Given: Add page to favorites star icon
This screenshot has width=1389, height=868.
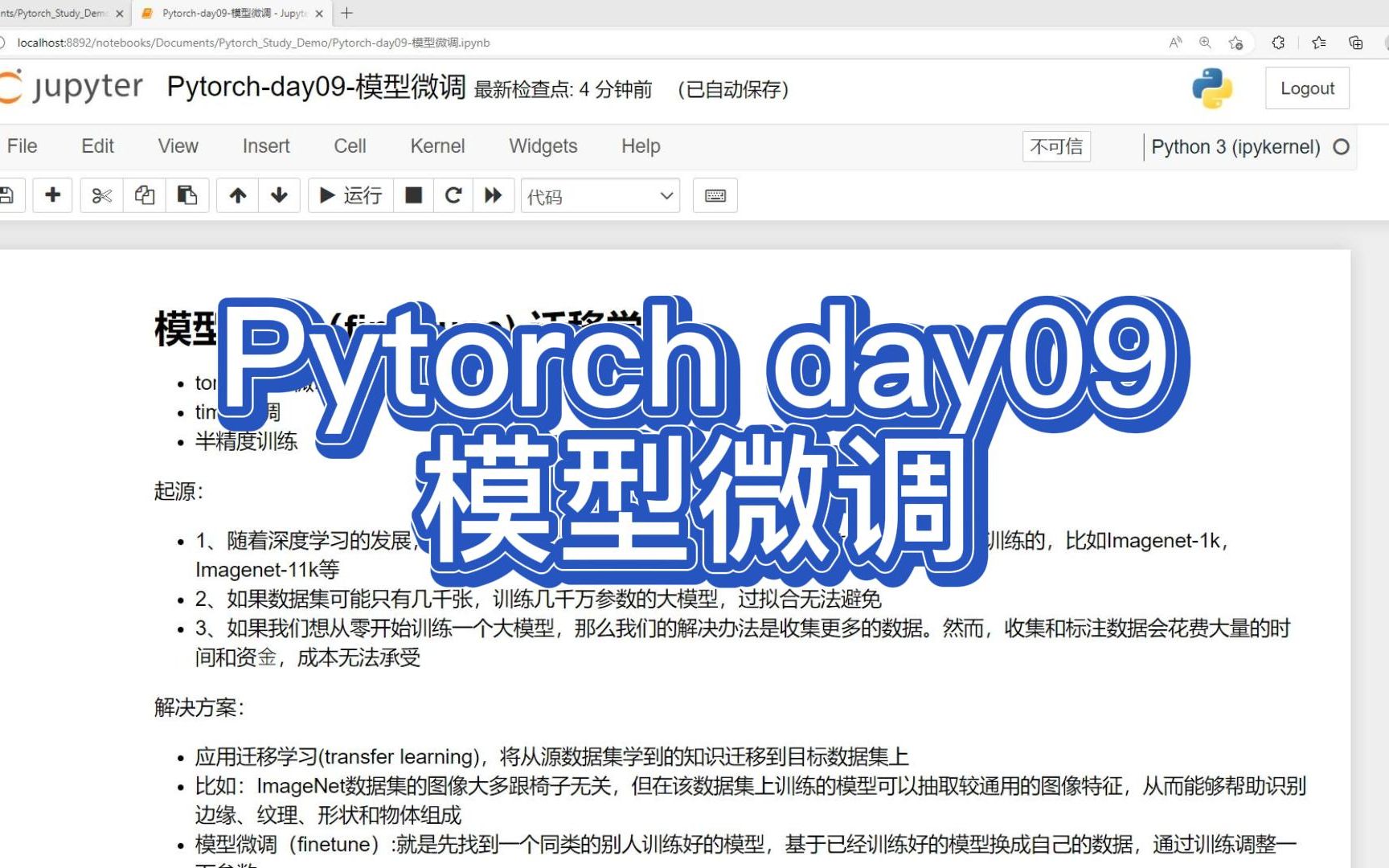Looking at the screenshot, I should click(1236, 43).
